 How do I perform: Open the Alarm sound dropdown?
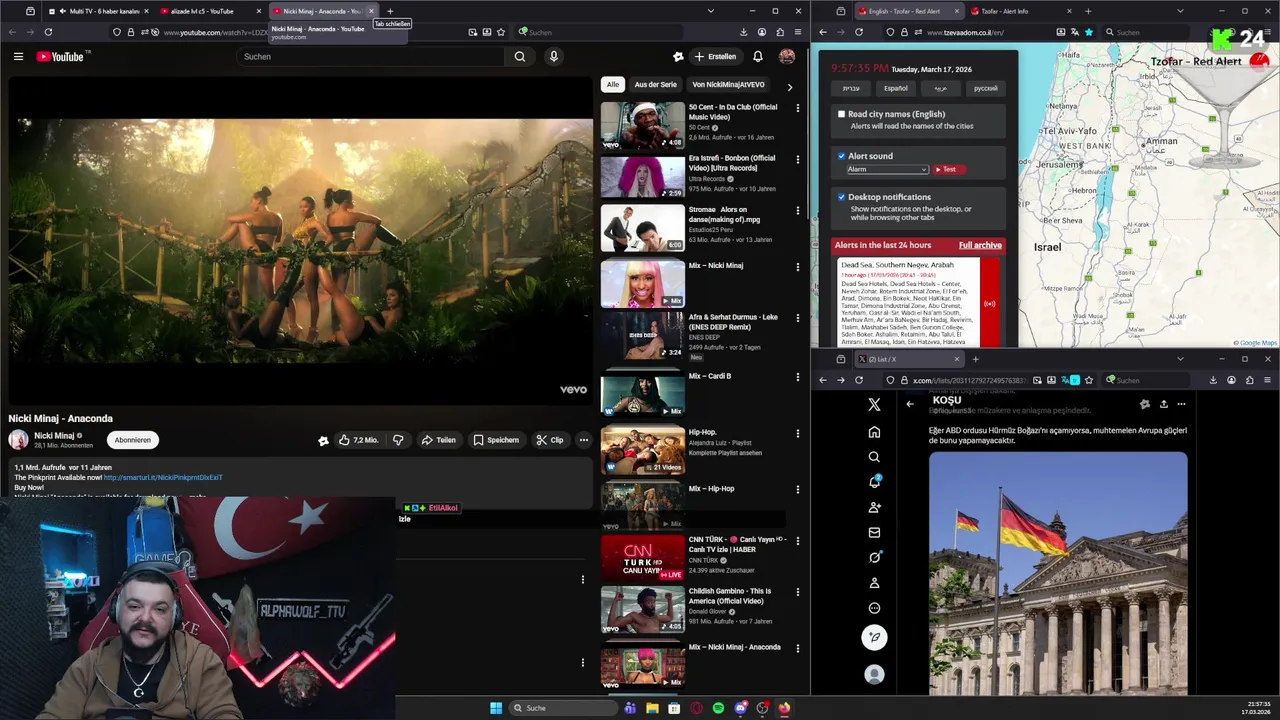(887, 169)
